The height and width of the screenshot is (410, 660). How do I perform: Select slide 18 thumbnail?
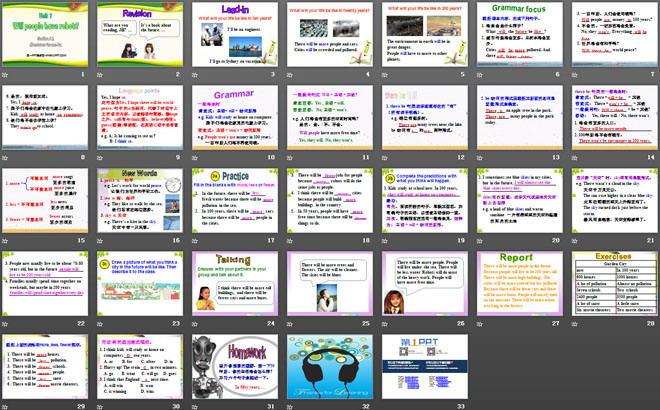point(330,201)
